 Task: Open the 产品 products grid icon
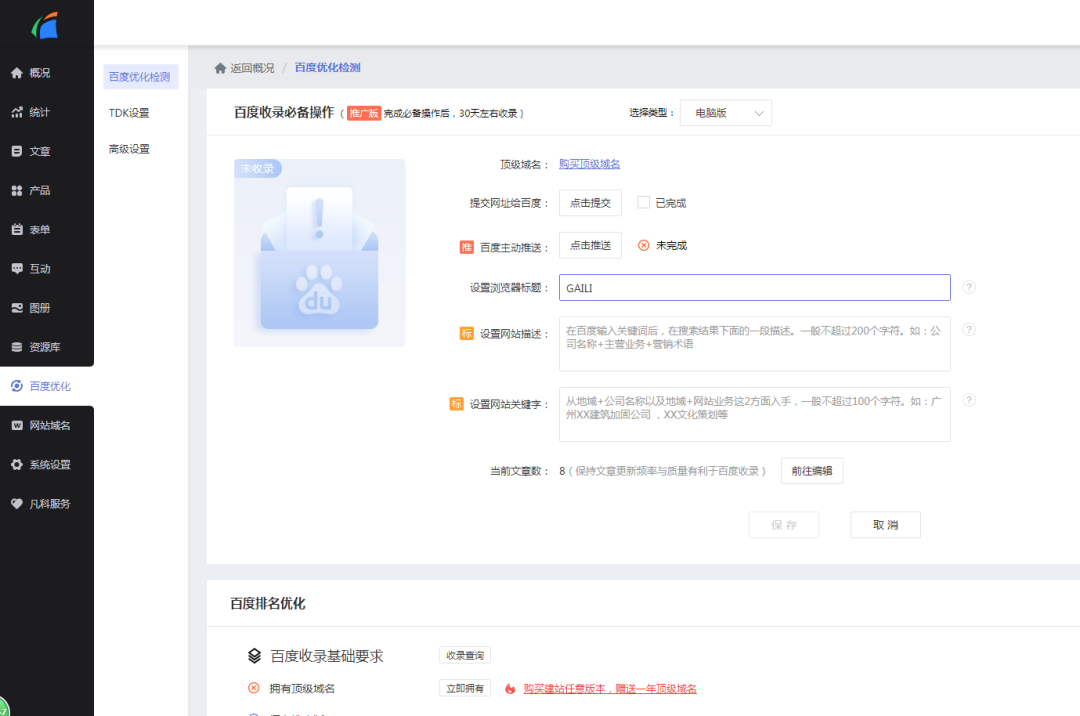[x=17, y=191]
